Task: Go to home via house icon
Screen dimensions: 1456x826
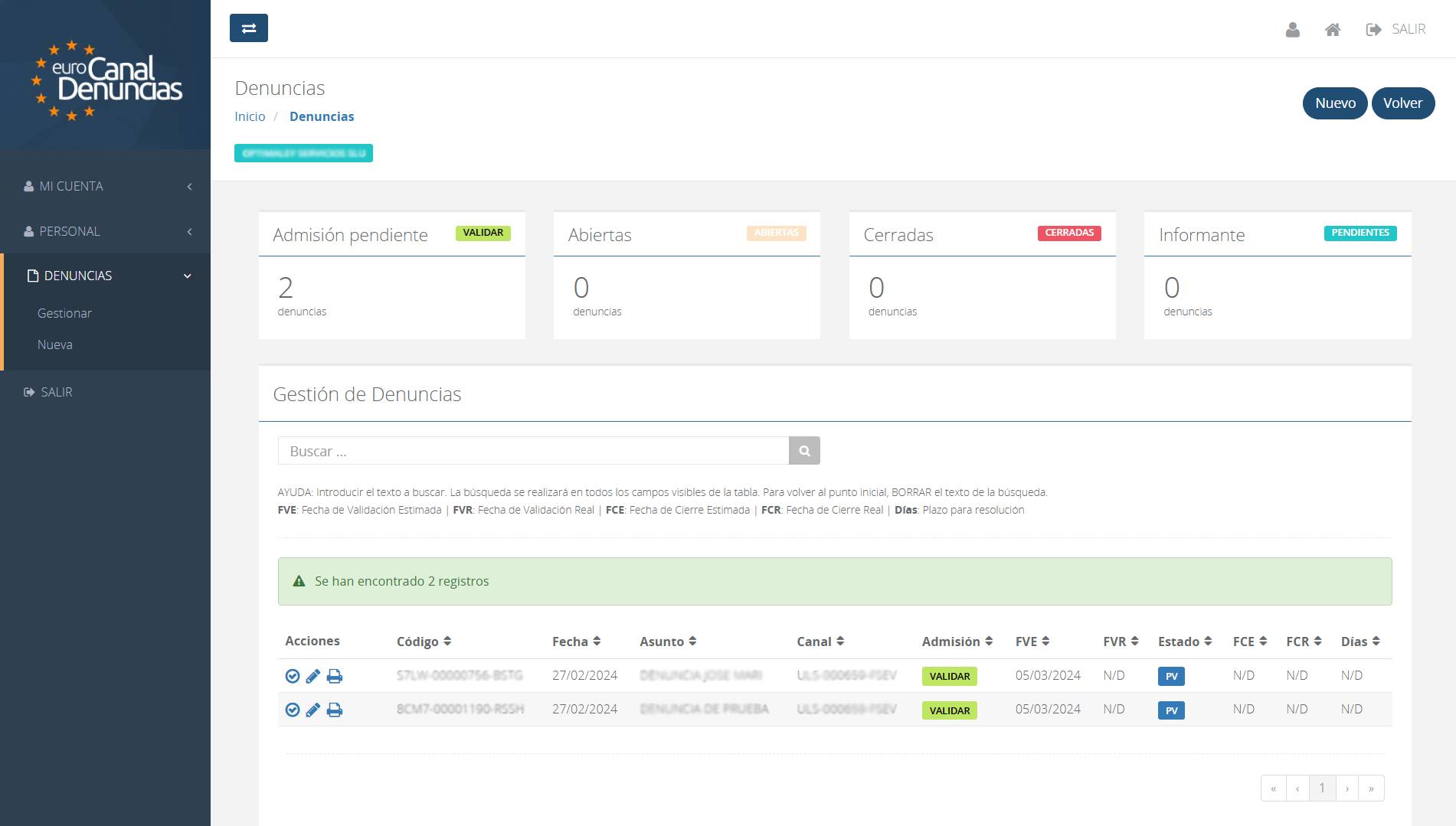Action: coord(1333,30)
